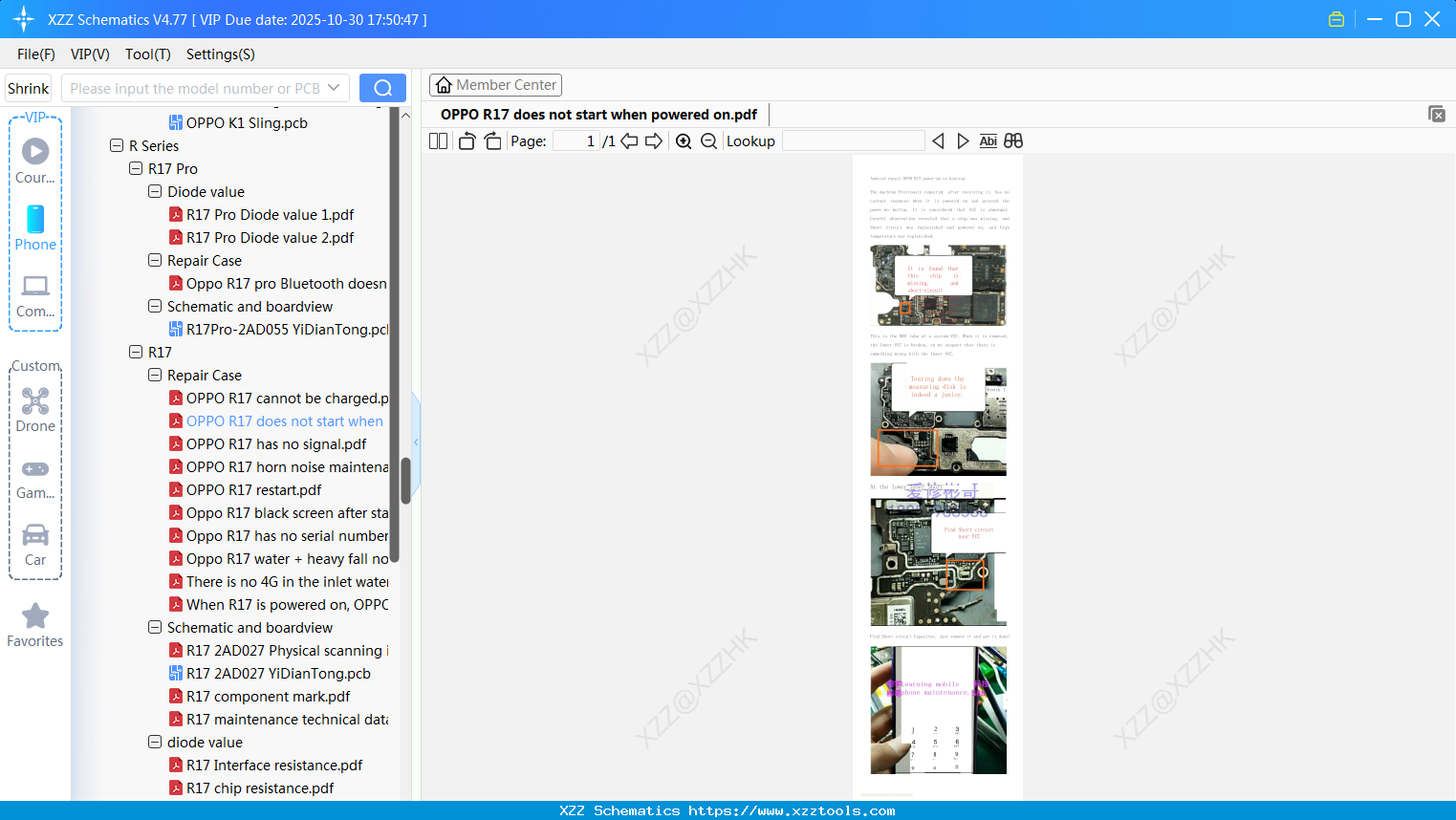Collapse the R Series tree node
The height and width of the screenshot is (820, 1456).
[x=117, y=146]
